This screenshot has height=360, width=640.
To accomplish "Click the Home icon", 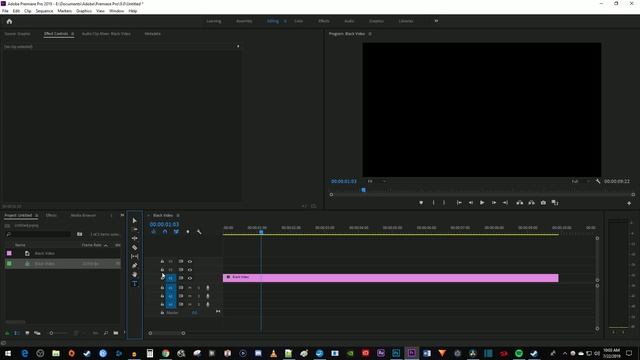I will [x=9, y=21].
